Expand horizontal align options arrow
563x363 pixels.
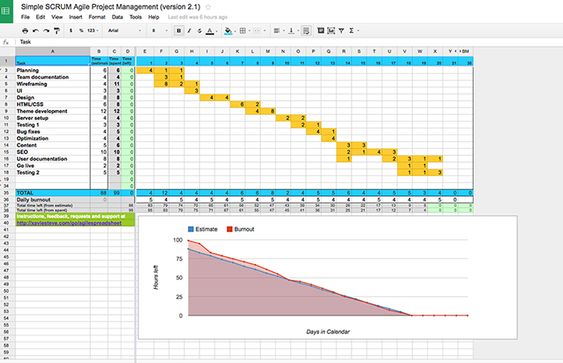click(x=284, y=31)
